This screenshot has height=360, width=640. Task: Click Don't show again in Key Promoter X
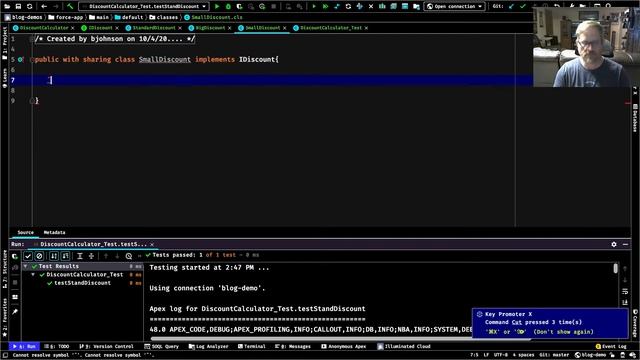coord(563,332)
